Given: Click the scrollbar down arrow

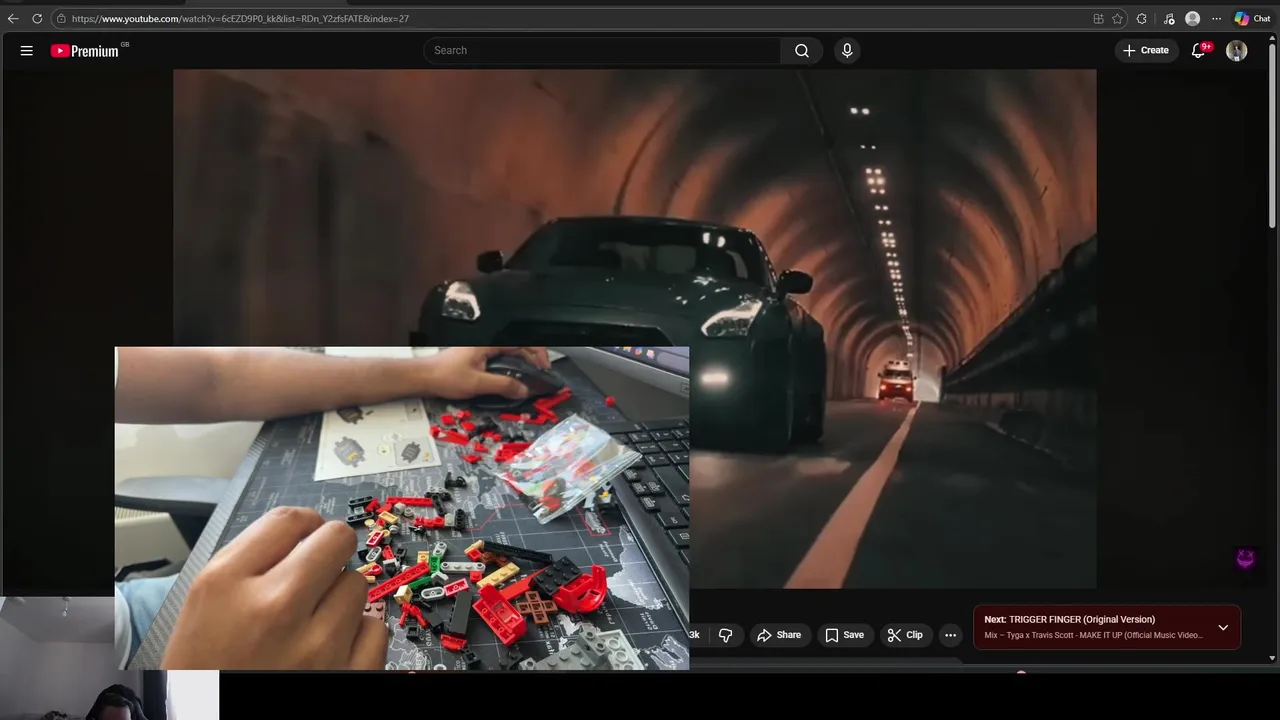Looking at the screenshot, I should 1272,658.
